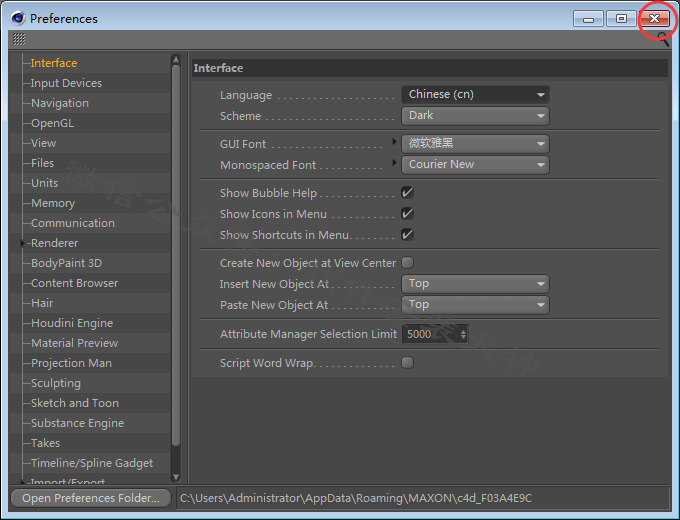This screenshot has height=520, width=680.
Task: Close the Preferences window
Action: coord(654,19)
